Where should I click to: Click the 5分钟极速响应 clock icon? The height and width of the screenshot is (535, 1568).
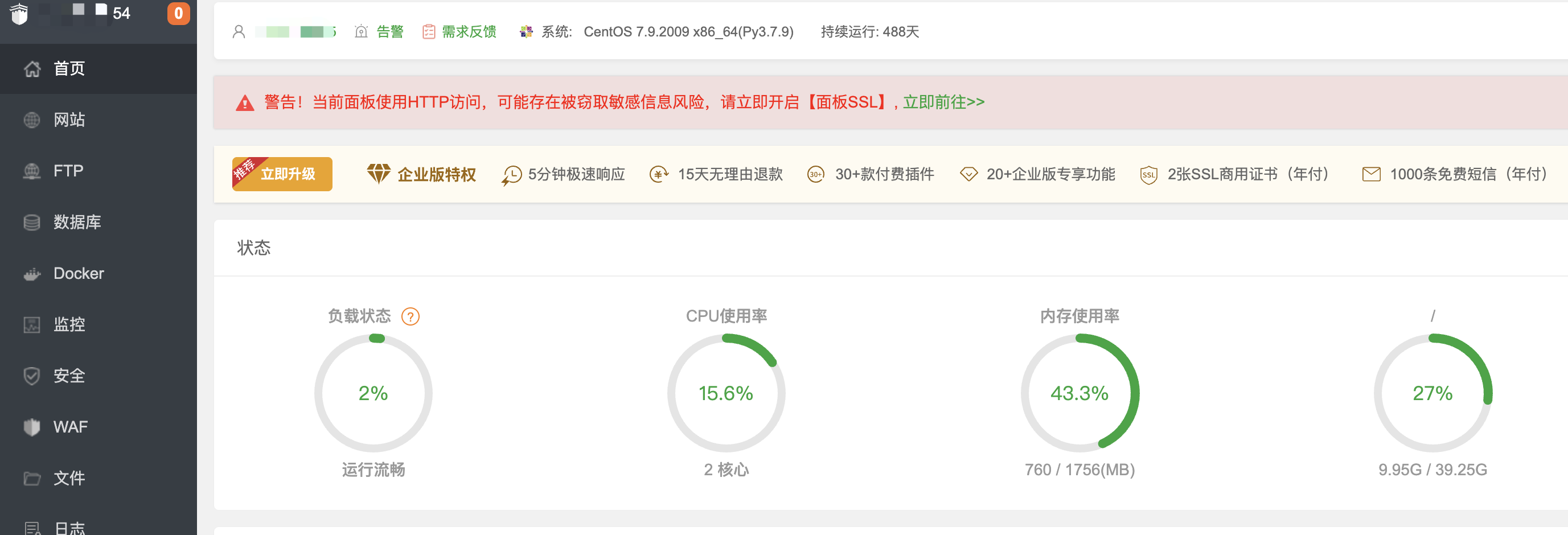point(511,175)
